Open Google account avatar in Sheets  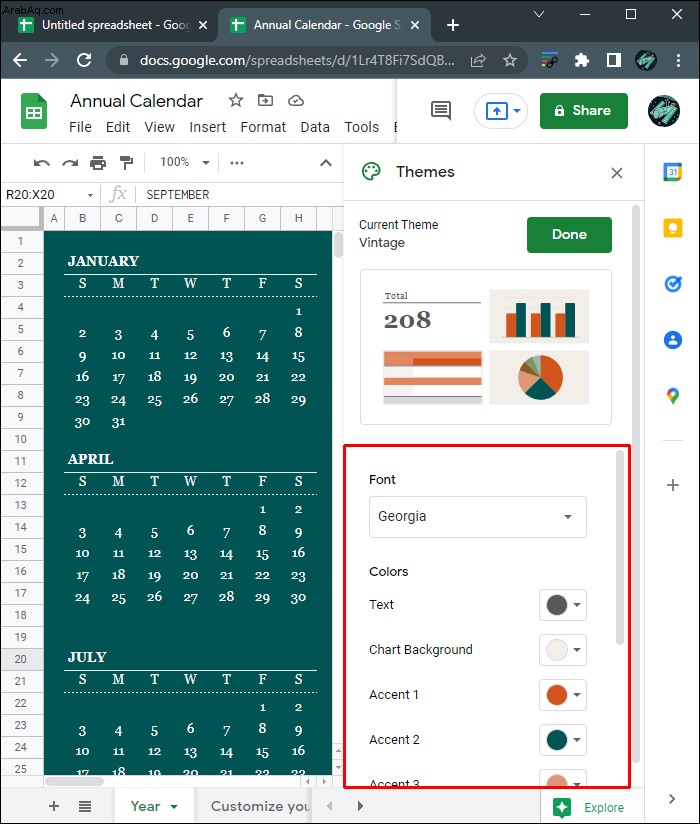[664, 111]
